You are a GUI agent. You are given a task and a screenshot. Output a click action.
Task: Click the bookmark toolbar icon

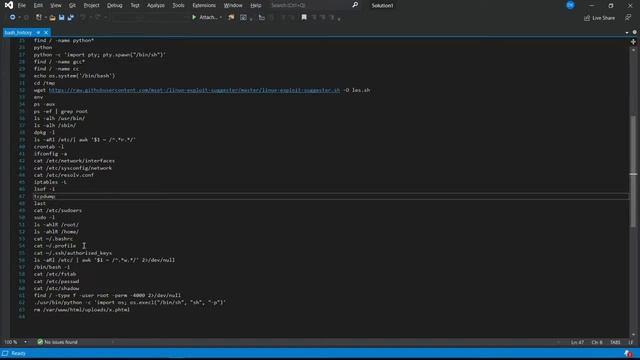pos(304,17)
